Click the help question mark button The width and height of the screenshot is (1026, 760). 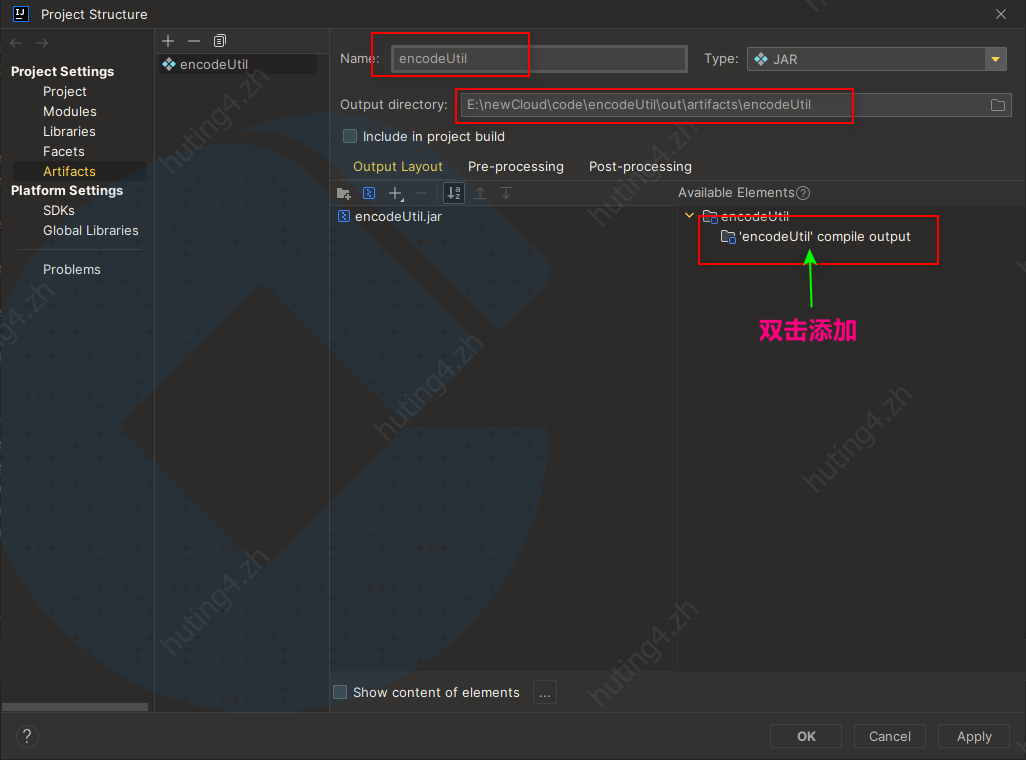click(x=27, y=736)
